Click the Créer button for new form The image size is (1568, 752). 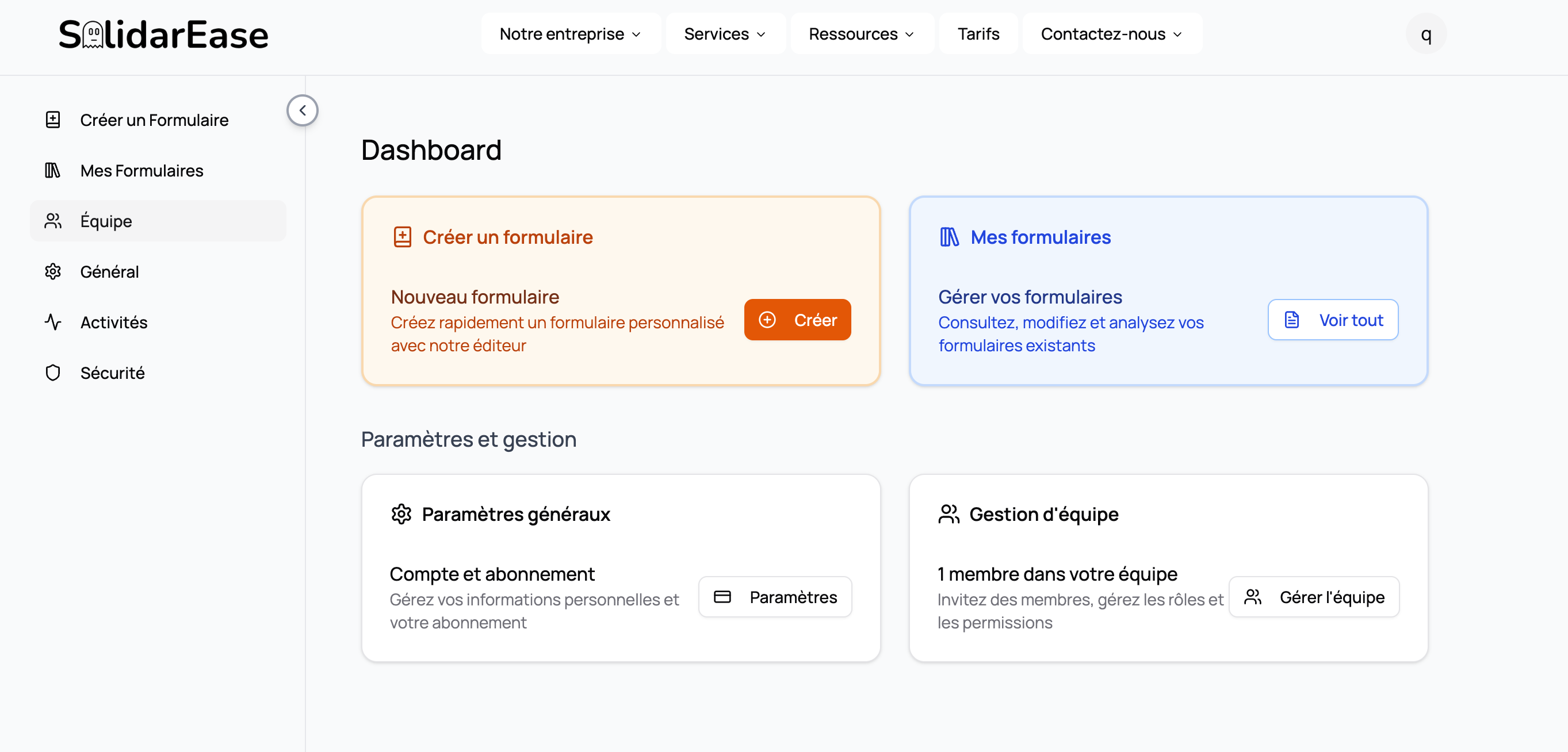pyautogui.click(x=797, y=320)
